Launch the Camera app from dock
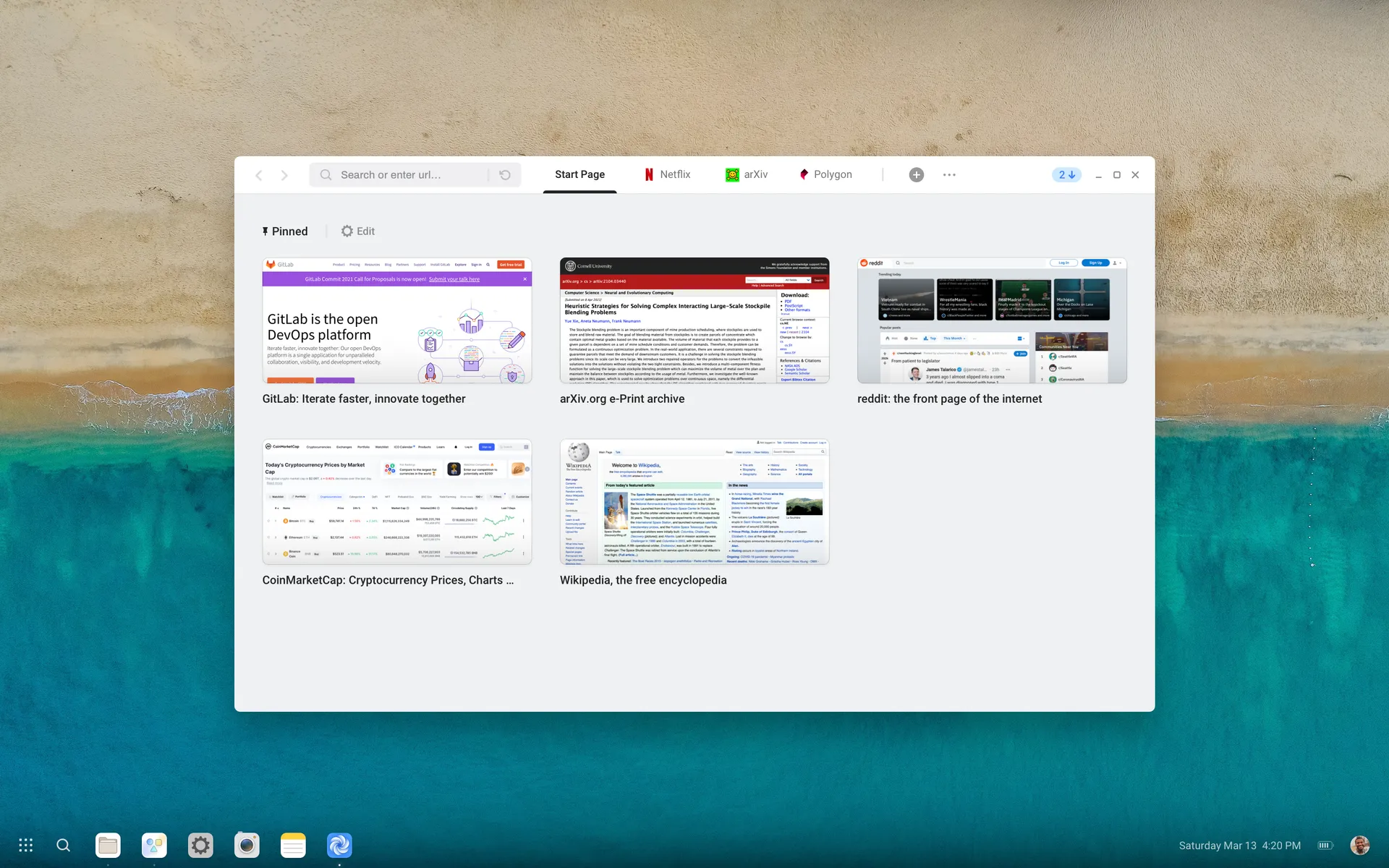Screen dimensions: 1389x868 click(247, 845)
